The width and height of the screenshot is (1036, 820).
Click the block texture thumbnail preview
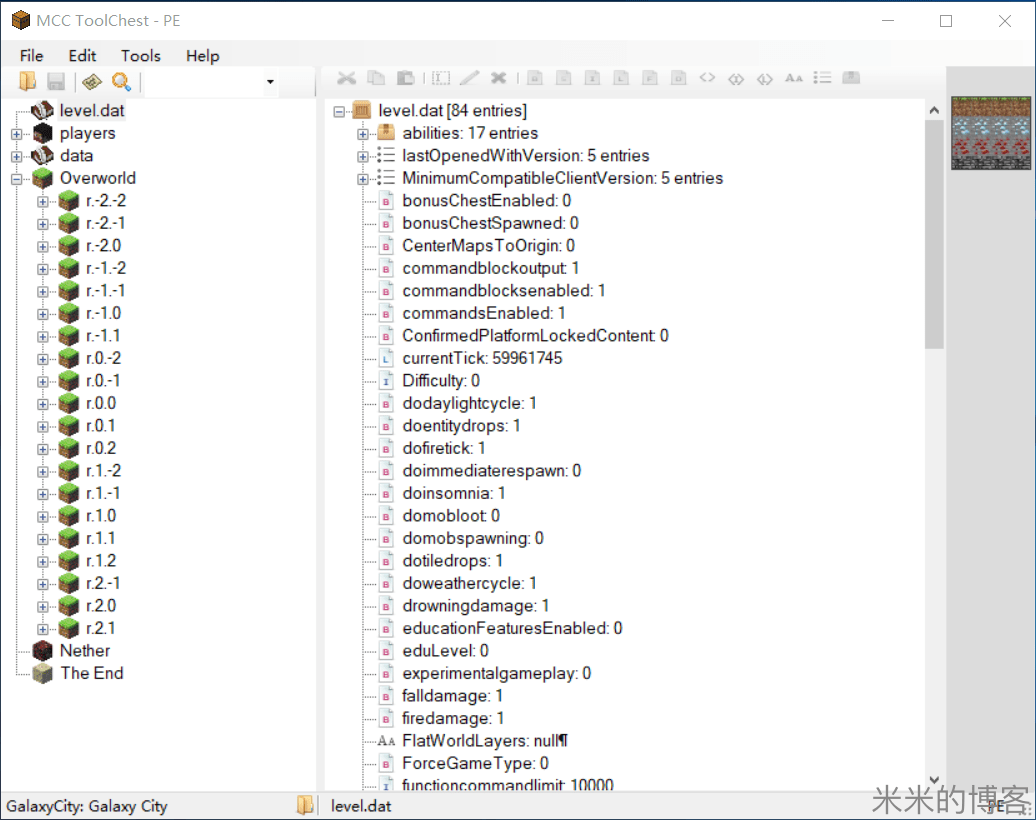(x=990, y=133)
